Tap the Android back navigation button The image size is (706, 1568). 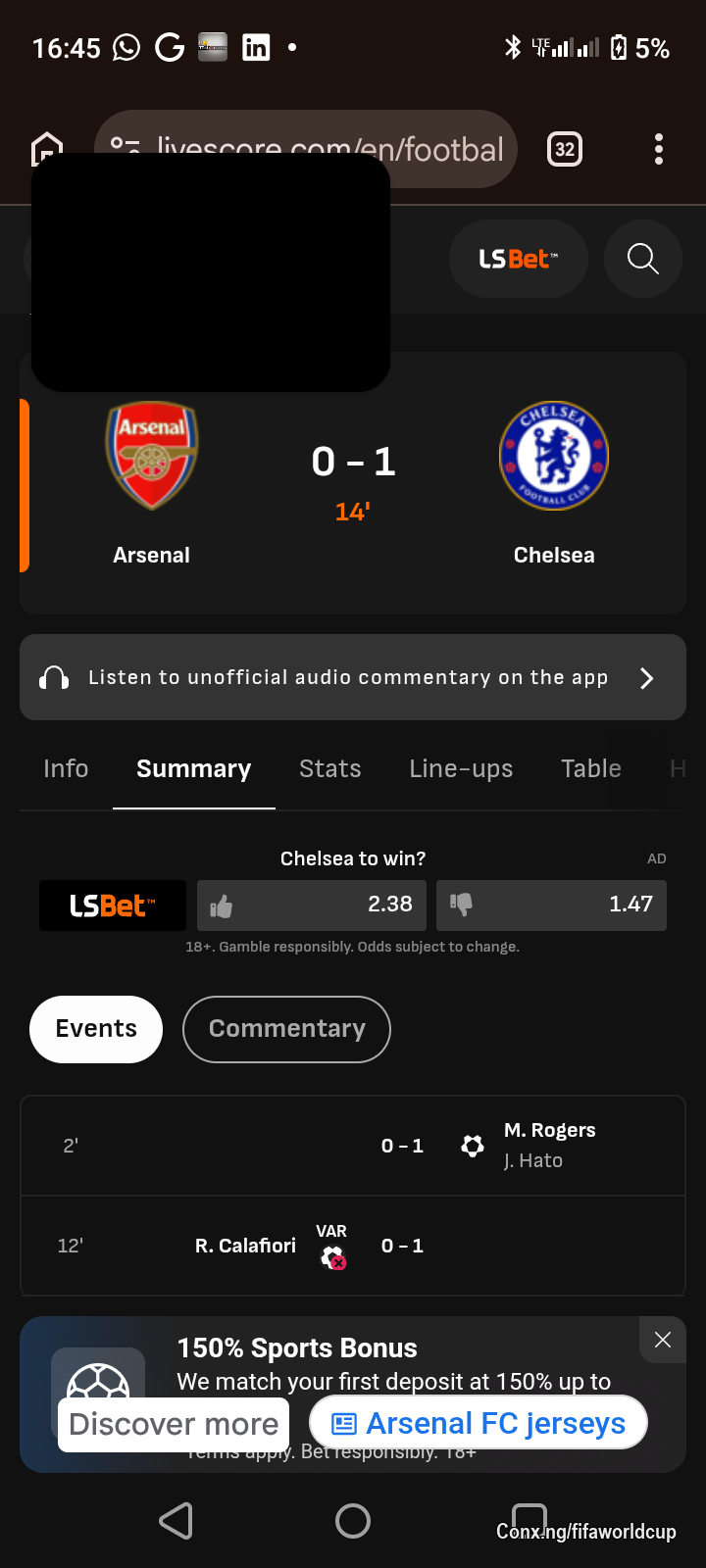point(176,1521)
